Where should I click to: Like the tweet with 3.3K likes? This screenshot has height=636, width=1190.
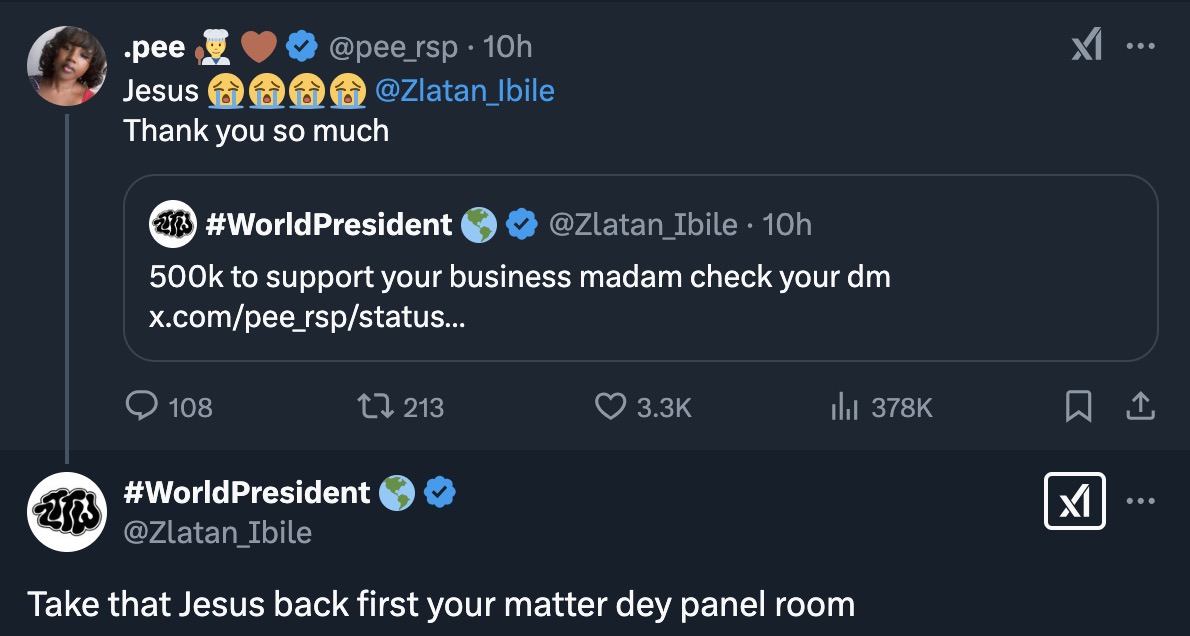[610, 406]
